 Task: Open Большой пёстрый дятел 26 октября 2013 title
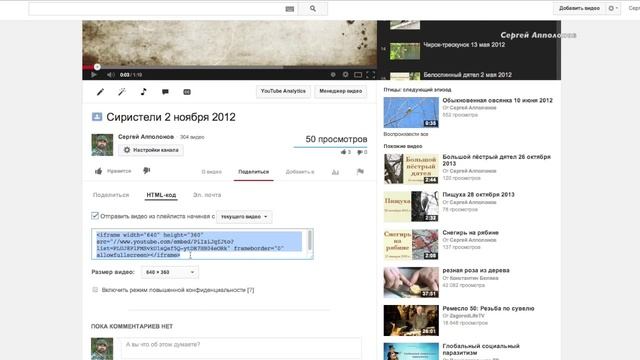click(x=496, y=160)
